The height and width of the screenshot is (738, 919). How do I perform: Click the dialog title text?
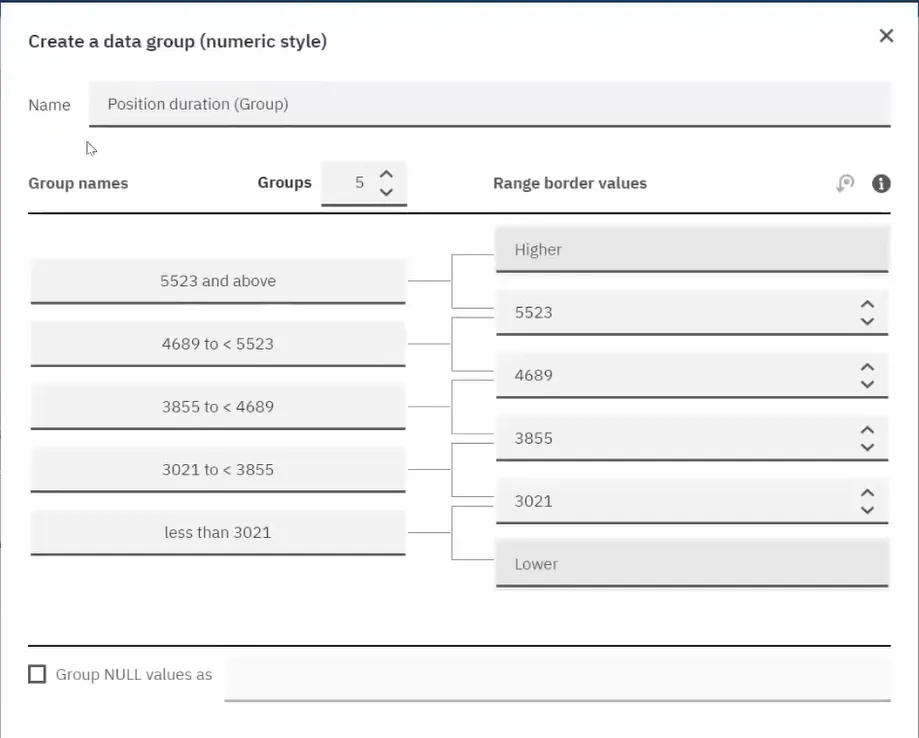178,42
